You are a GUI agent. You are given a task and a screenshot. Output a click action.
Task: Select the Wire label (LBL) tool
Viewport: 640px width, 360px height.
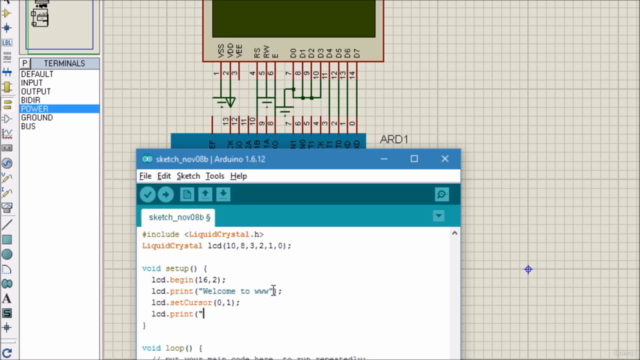click(7, 42)
